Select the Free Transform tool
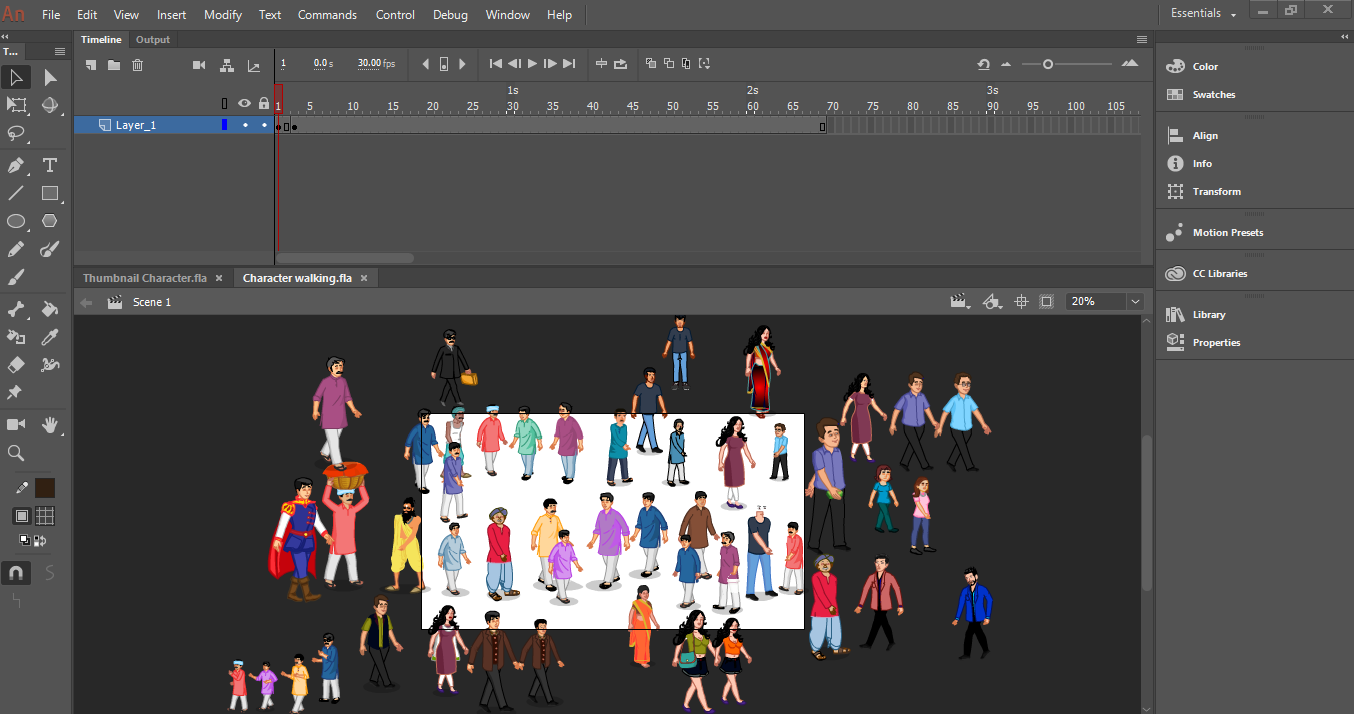1354x714 pixels. tap(16, 105)
